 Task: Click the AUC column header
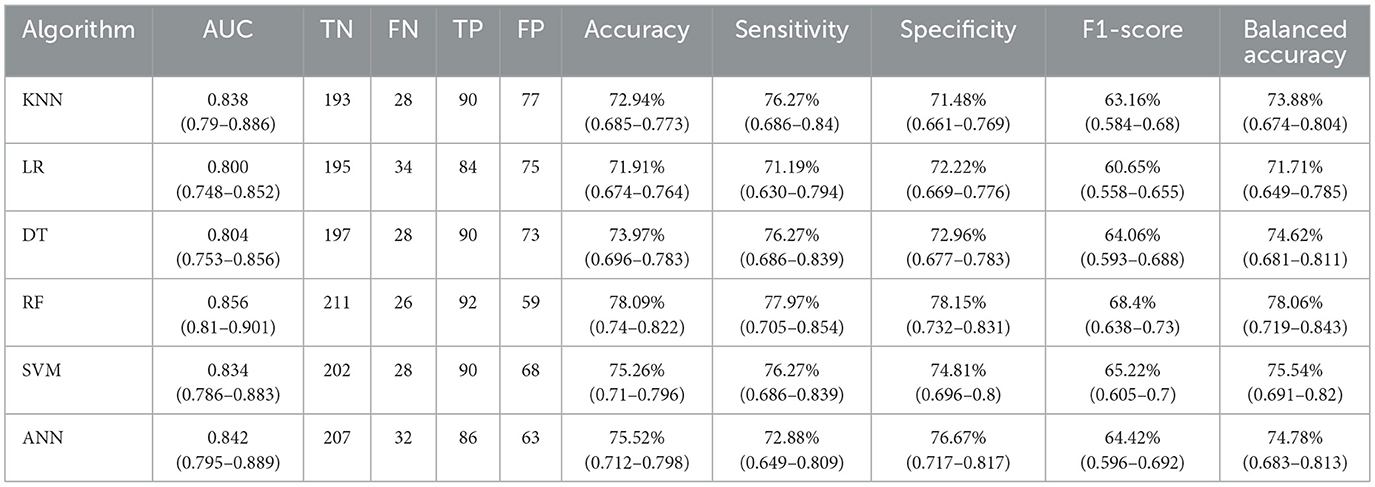click(227, 30)
